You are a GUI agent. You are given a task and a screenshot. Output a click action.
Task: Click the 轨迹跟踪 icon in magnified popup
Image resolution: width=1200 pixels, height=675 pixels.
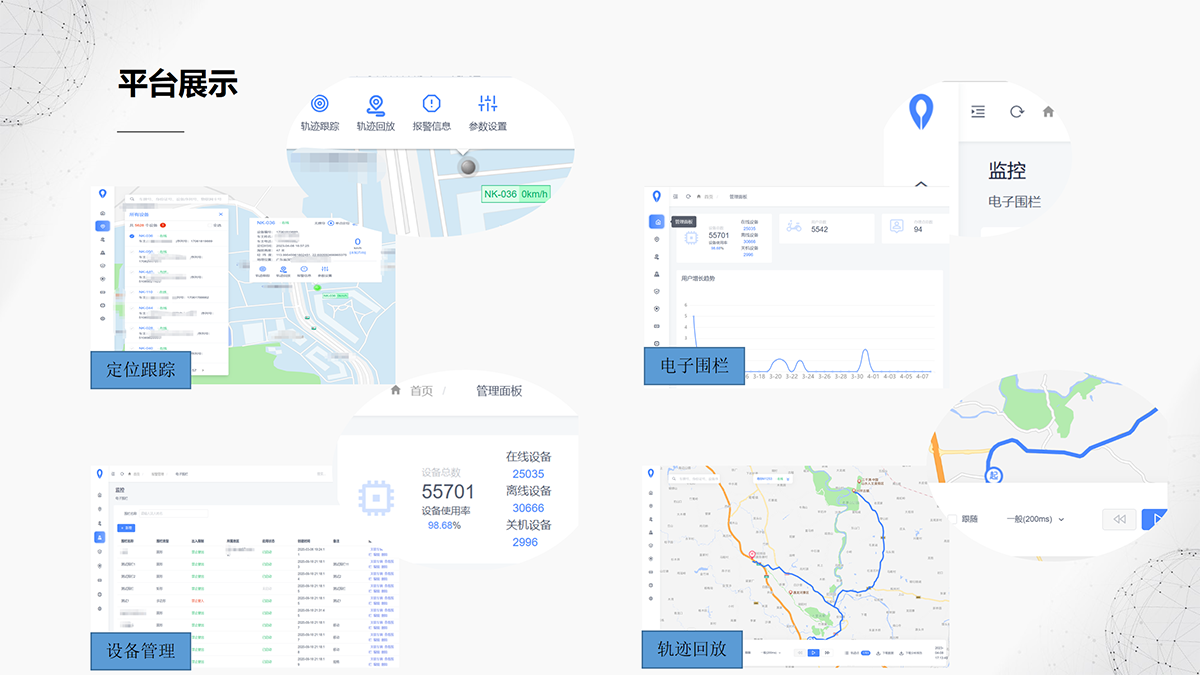tap(320, 104)
